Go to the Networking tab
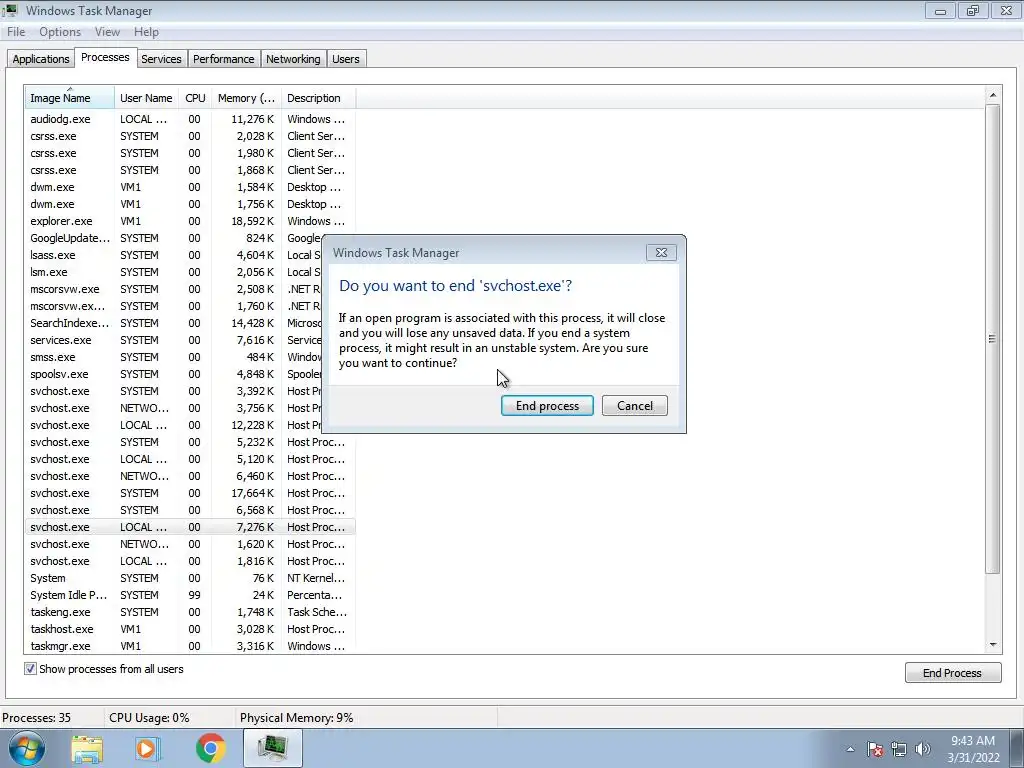Viewport: 1024px width, 768px height. 293,59
